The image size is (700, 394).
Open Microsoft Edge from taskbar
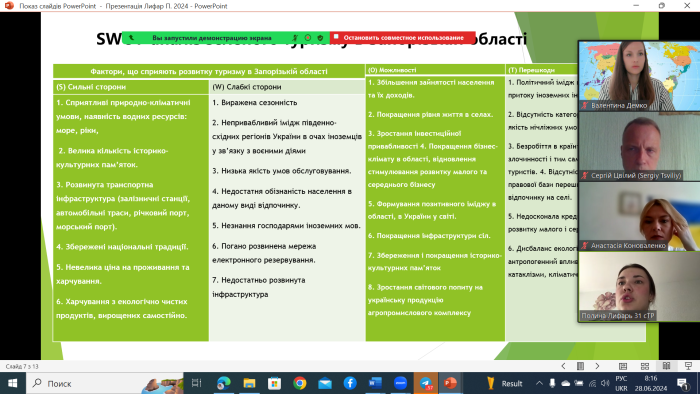[224, 383]
